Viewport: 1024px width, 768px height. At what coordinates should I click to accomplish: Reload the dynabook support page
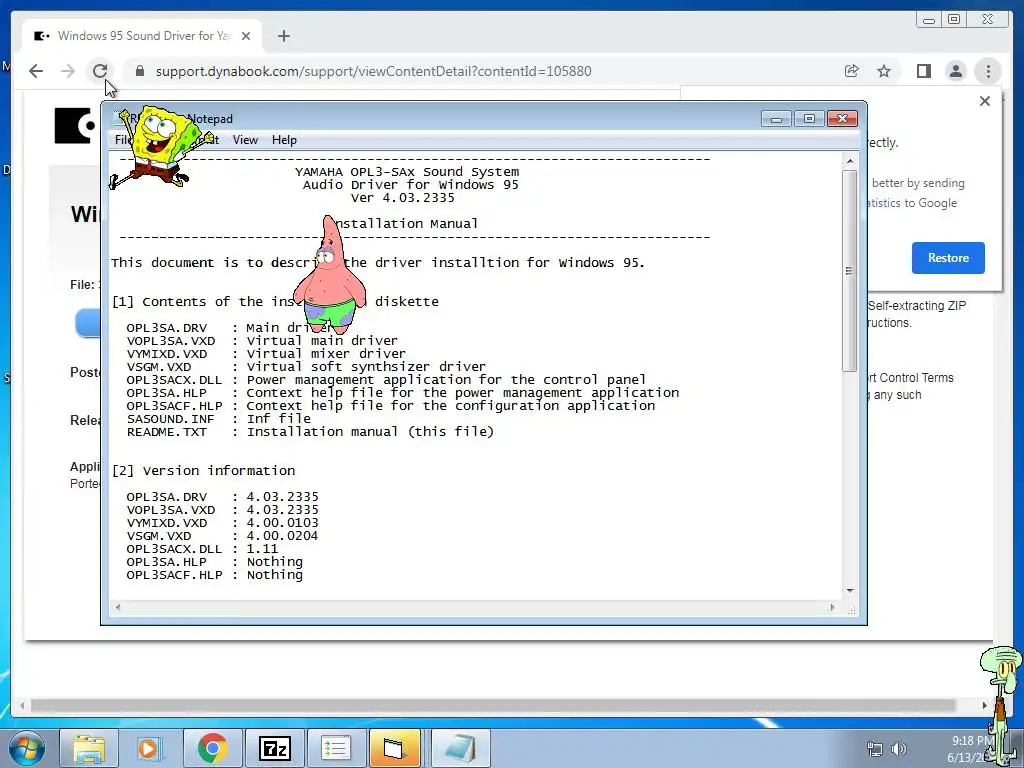(x=99, y=71)
